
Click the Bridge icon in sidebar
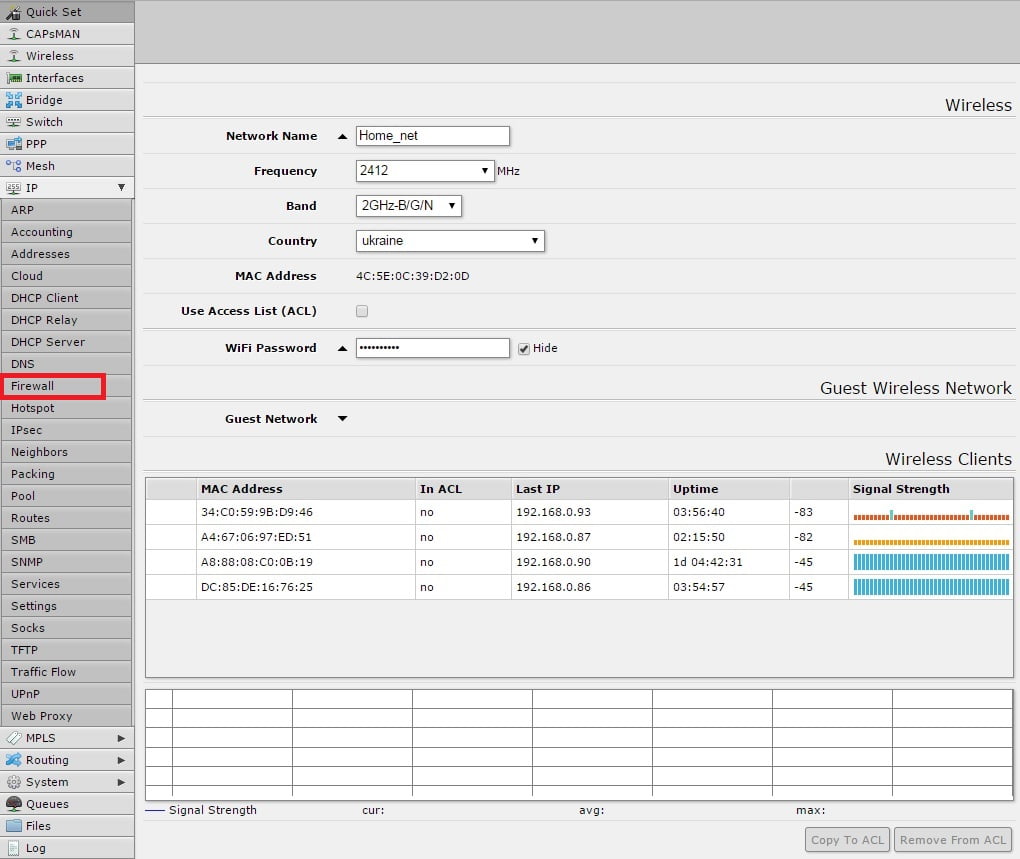13,100
